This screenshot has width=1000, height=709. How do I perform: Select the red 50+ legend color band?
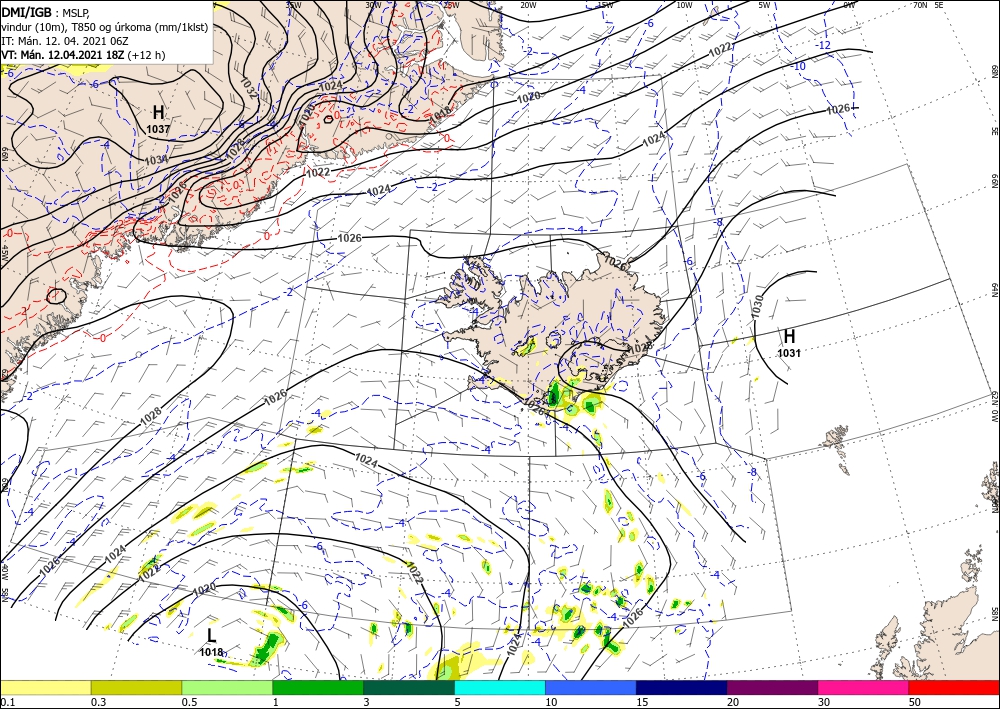tap(954, 687)
